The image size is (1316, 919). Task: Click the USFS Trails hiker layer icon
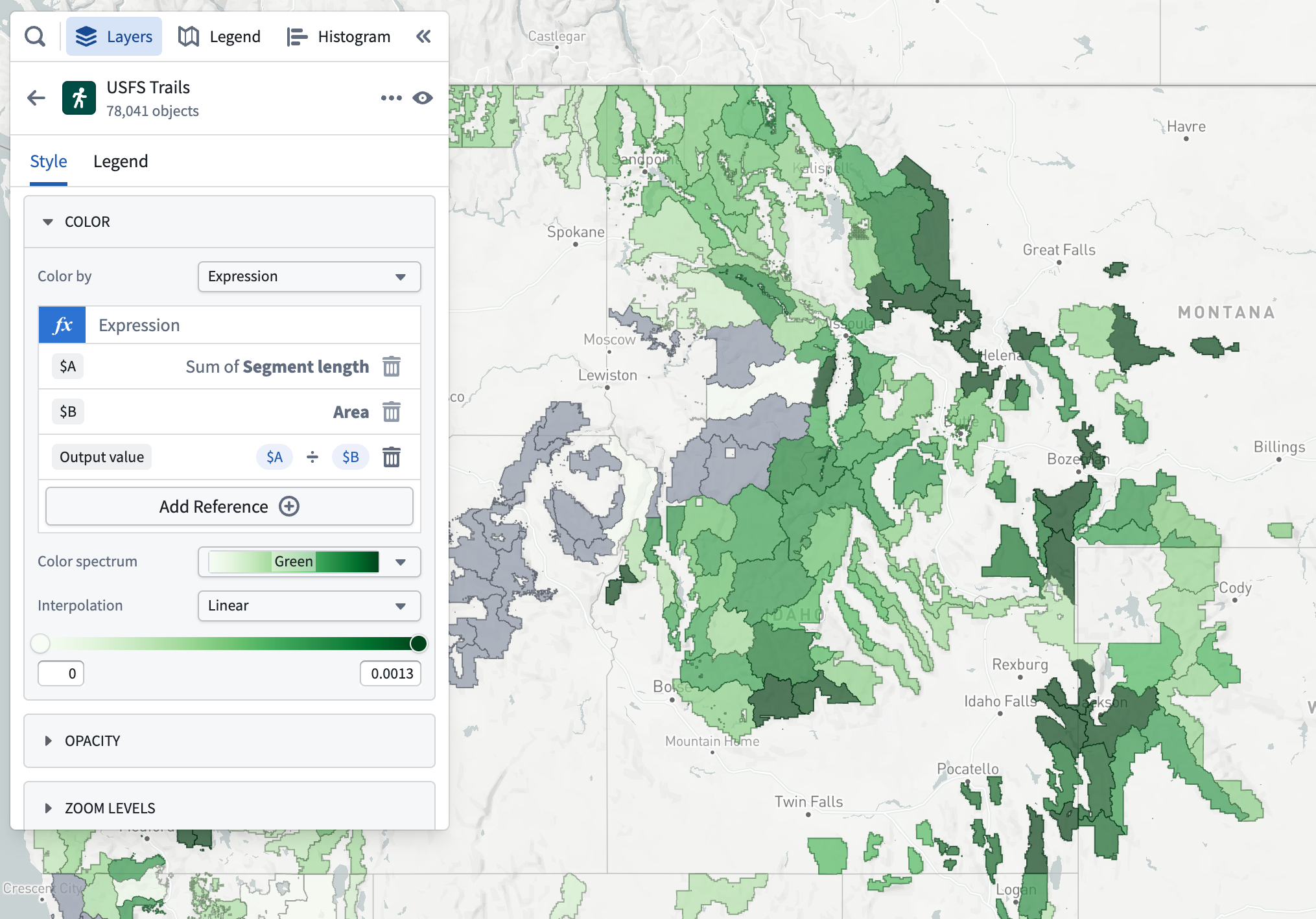click(x=79, y=98)
